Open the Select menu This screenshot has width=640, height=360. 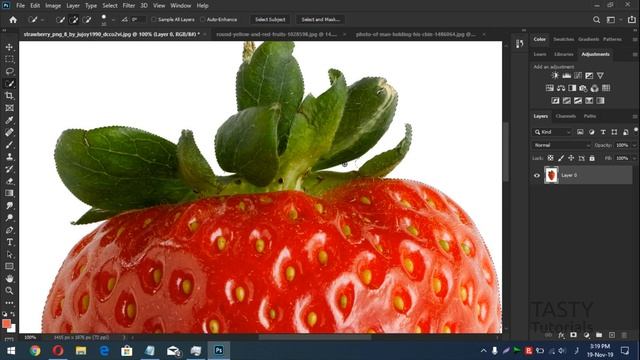click(x=109, y=6)
